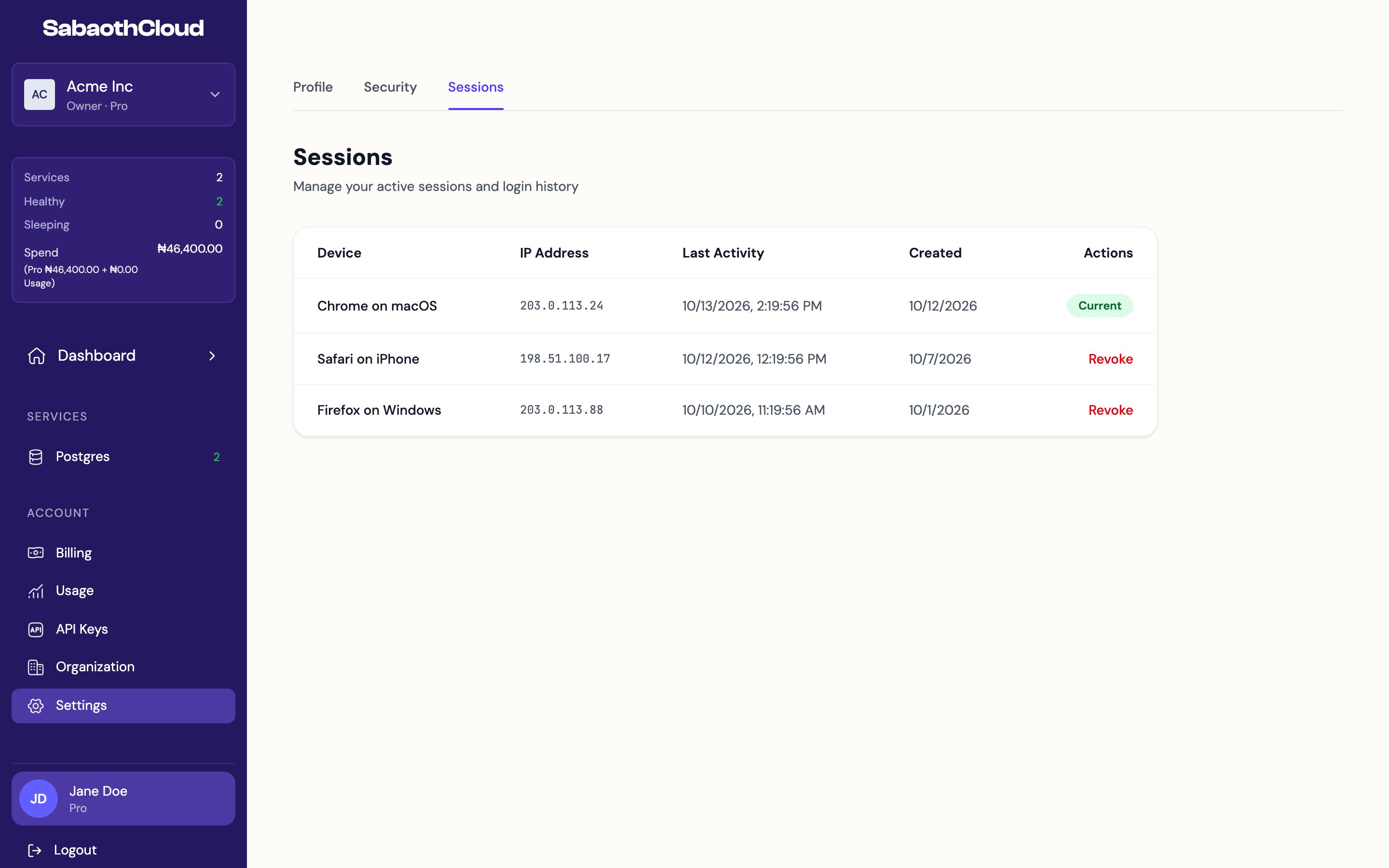Click the Usage chart icon

click(x=36, y=591)
